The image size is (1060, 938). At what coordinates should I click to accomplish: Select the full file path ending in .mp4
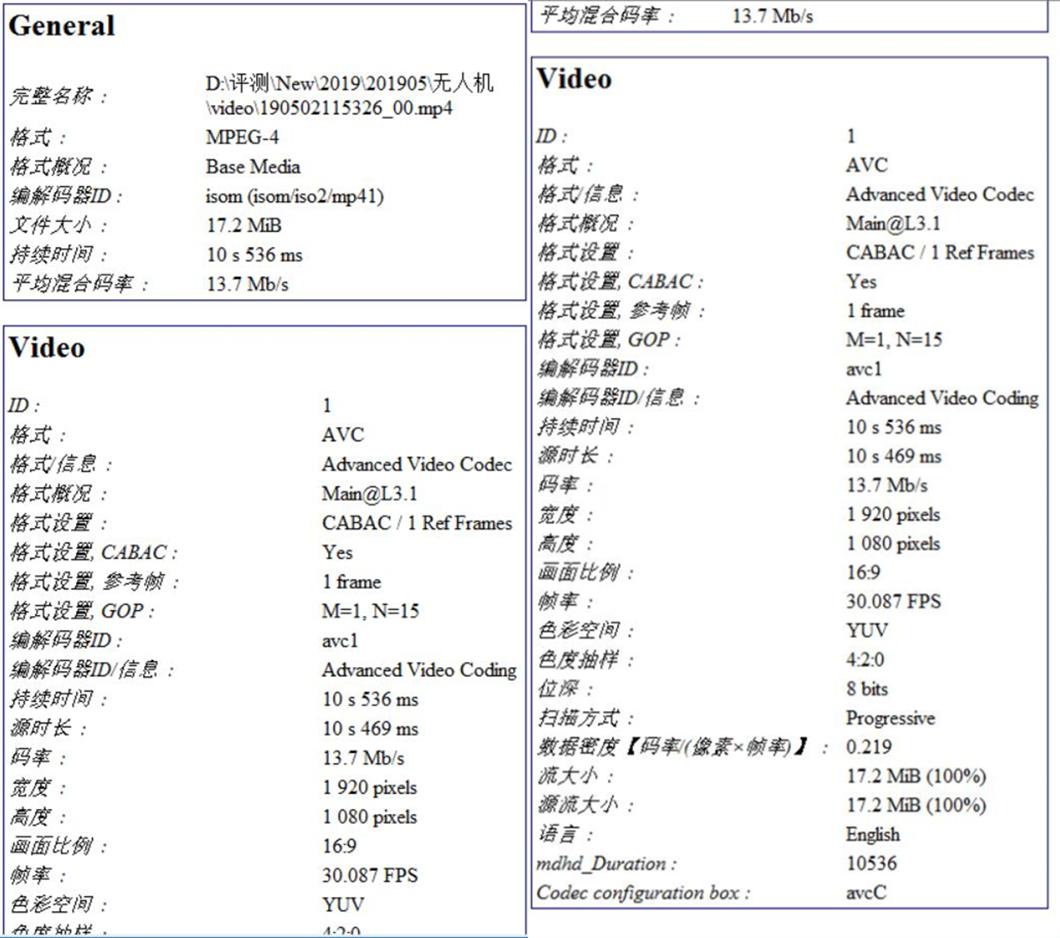[349, 96]
